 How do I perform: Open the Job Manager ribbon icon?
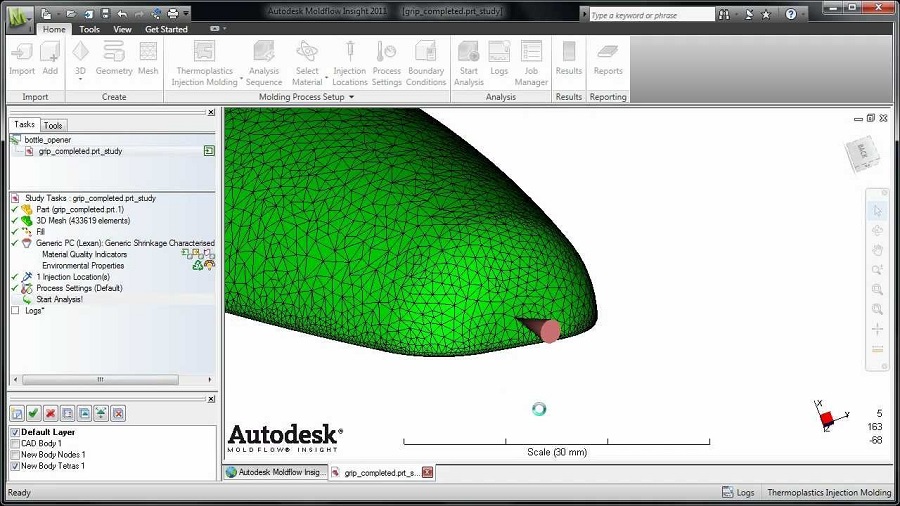coord(531,63)
